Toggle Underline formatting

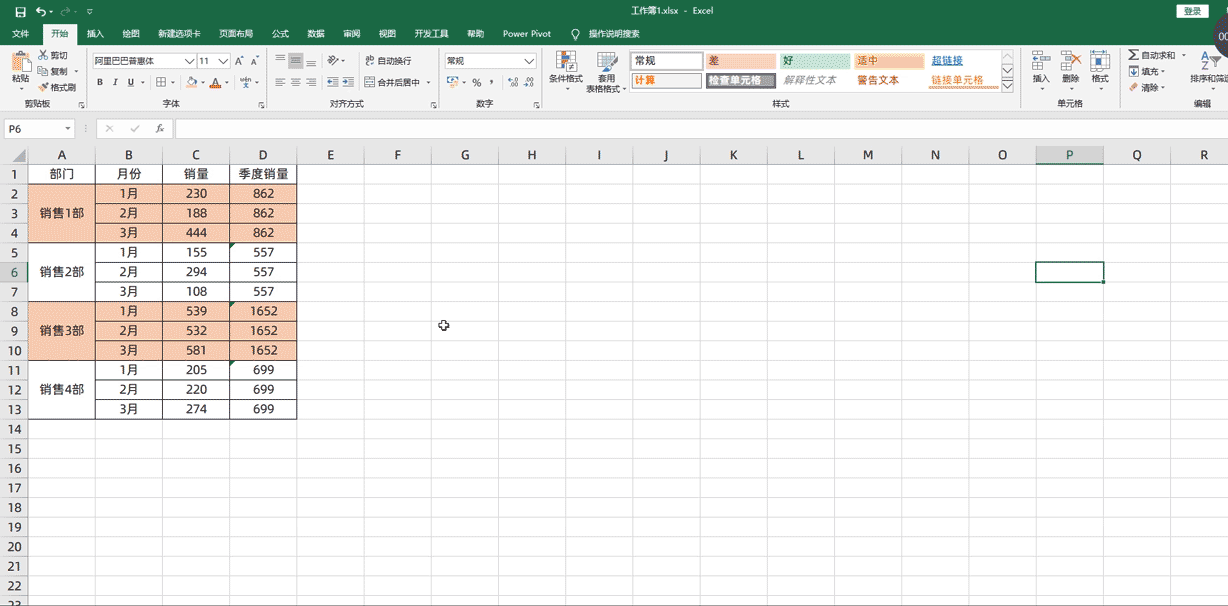click(130, 82)
